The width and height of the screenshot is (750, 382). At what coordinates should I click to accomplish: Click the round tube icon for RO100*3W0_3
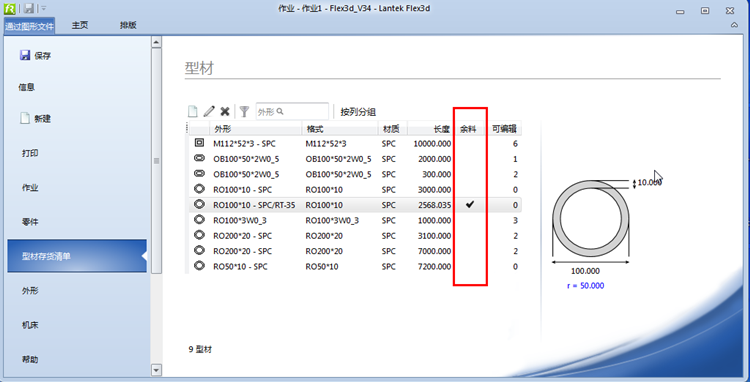tap(199, 219)
